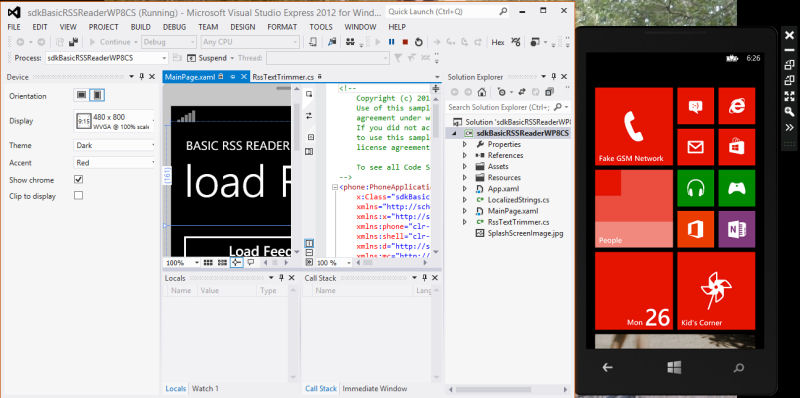The height and width of the screenshot is (398, 800).
Task: Expand References node in Solution Explorer
Action: click(464, 156)
